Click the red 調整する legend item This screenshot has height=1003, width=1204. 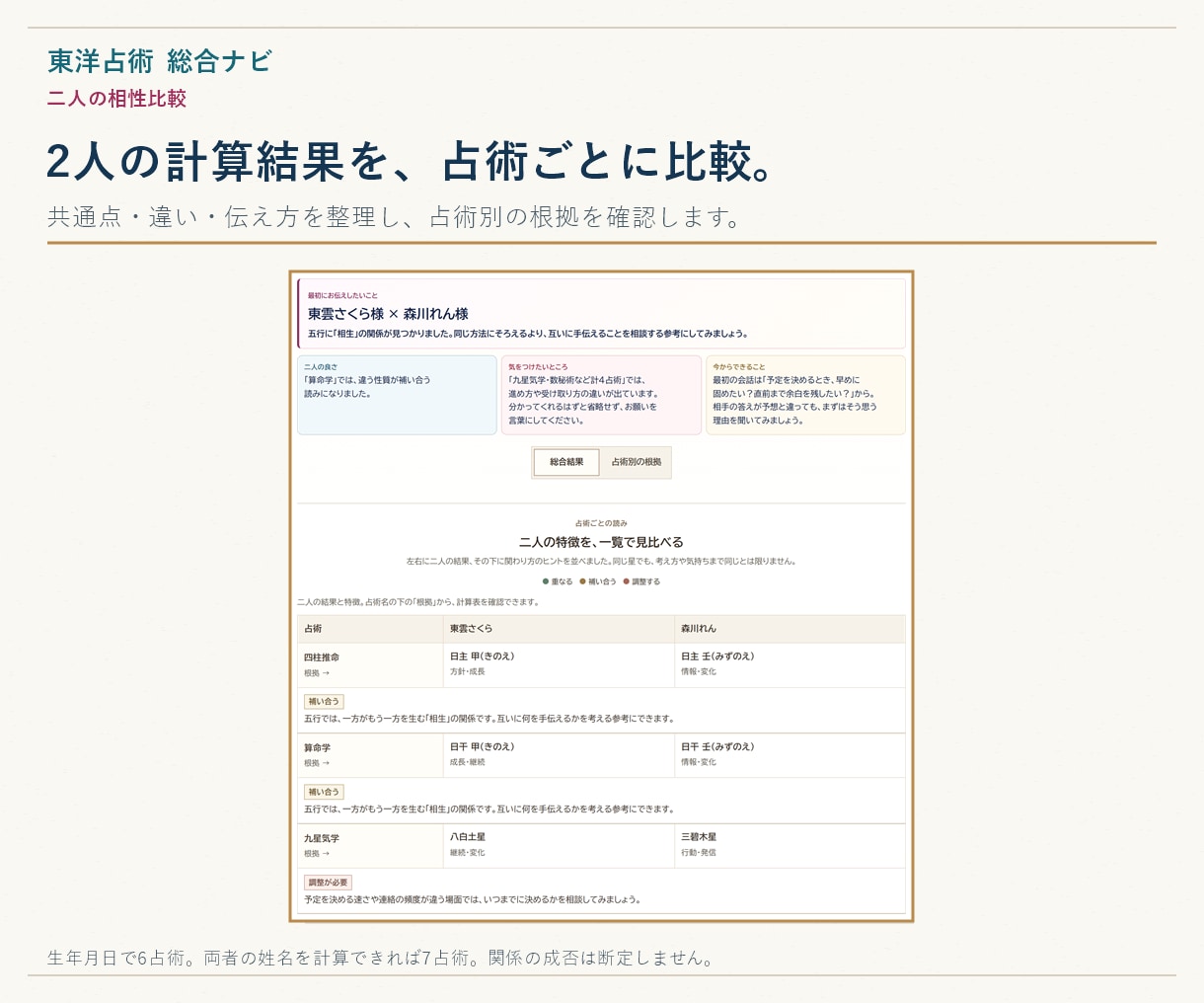click(641, 581)
